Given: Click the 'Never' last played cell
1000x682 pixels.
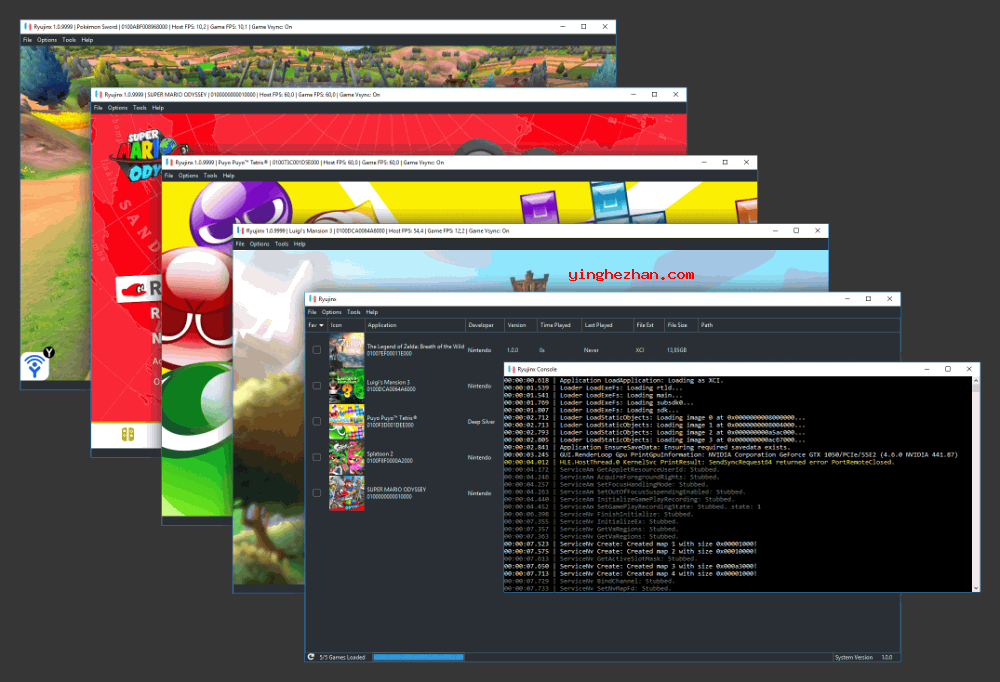Looking at the screenshot, I should (591, 350).
